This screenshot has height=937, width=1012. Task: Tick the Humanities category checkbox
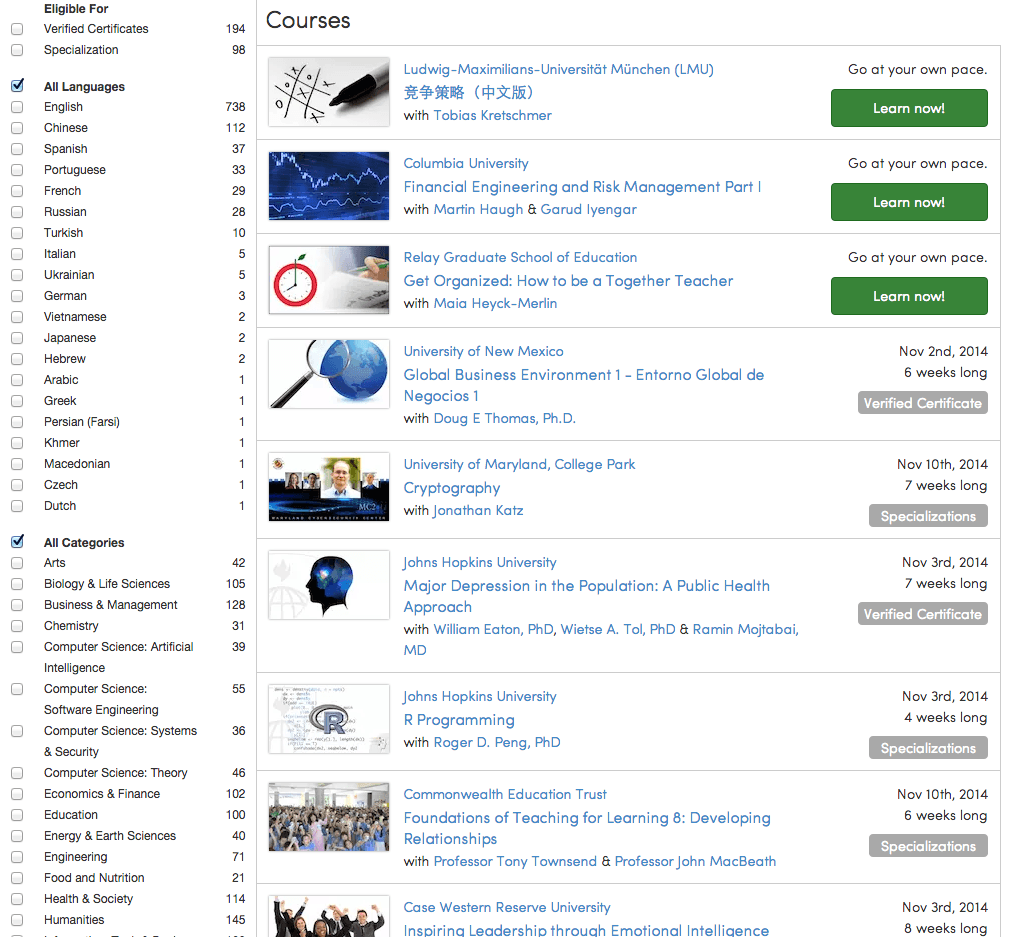pyautogui.click(x=17, y=920)
